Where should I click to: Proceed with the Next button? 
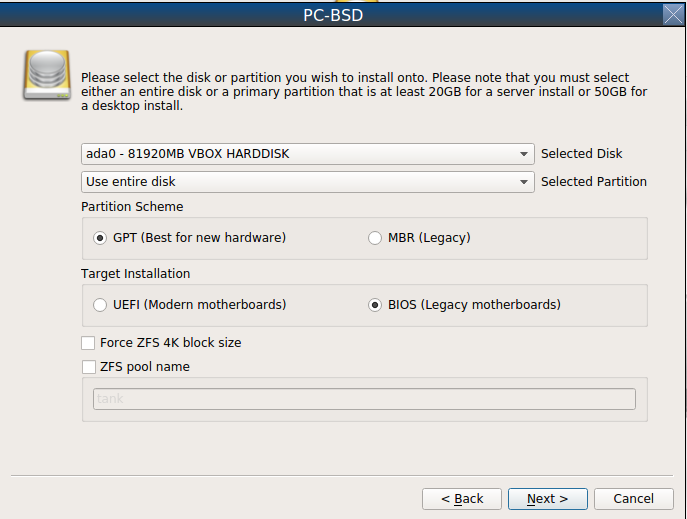pyautogui.click(x=548, y=499)
